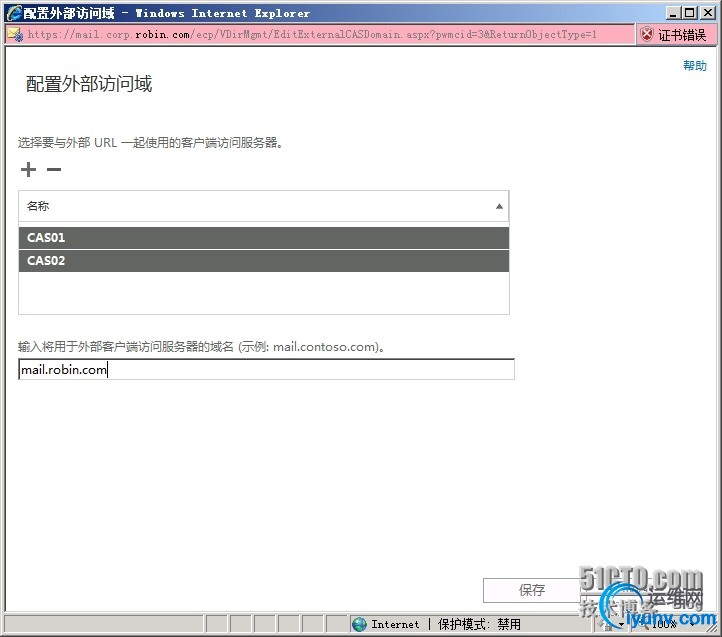Click the certificate error shield icon
722x637 pixels.
[647, 34]
